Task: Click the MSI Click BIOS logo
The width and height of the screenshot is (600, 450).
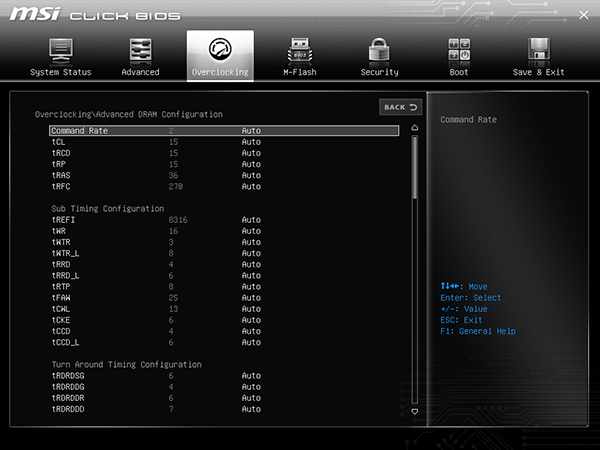Action: coord(95,15)
